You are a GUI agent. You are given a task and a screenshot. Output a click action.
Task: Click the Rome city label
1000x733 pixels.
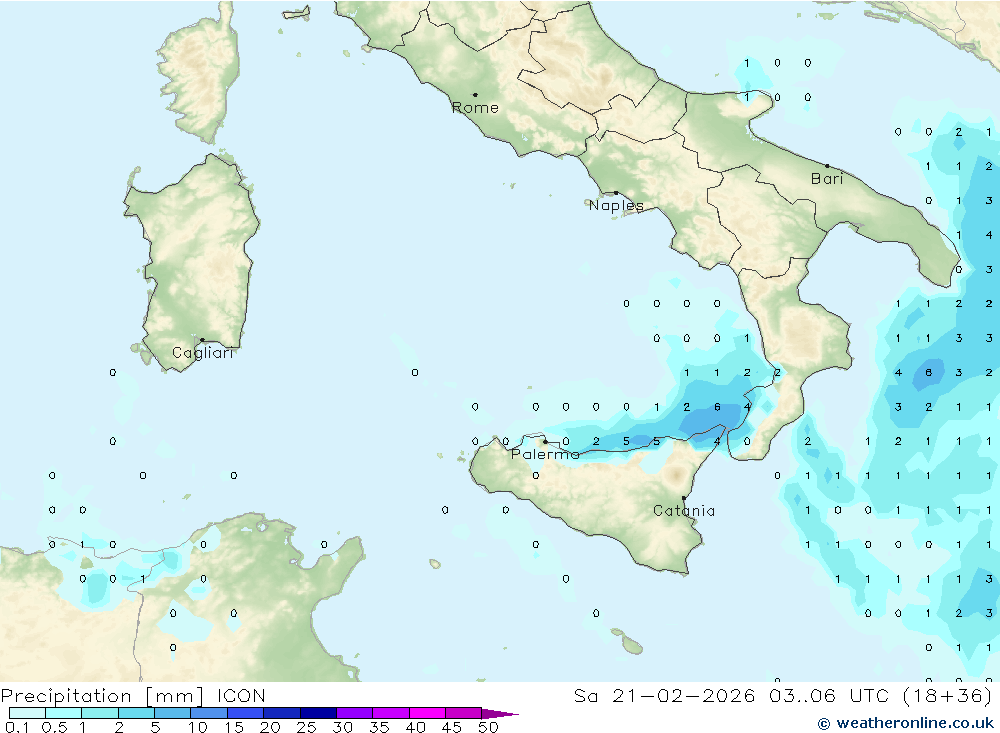[475, 108]
